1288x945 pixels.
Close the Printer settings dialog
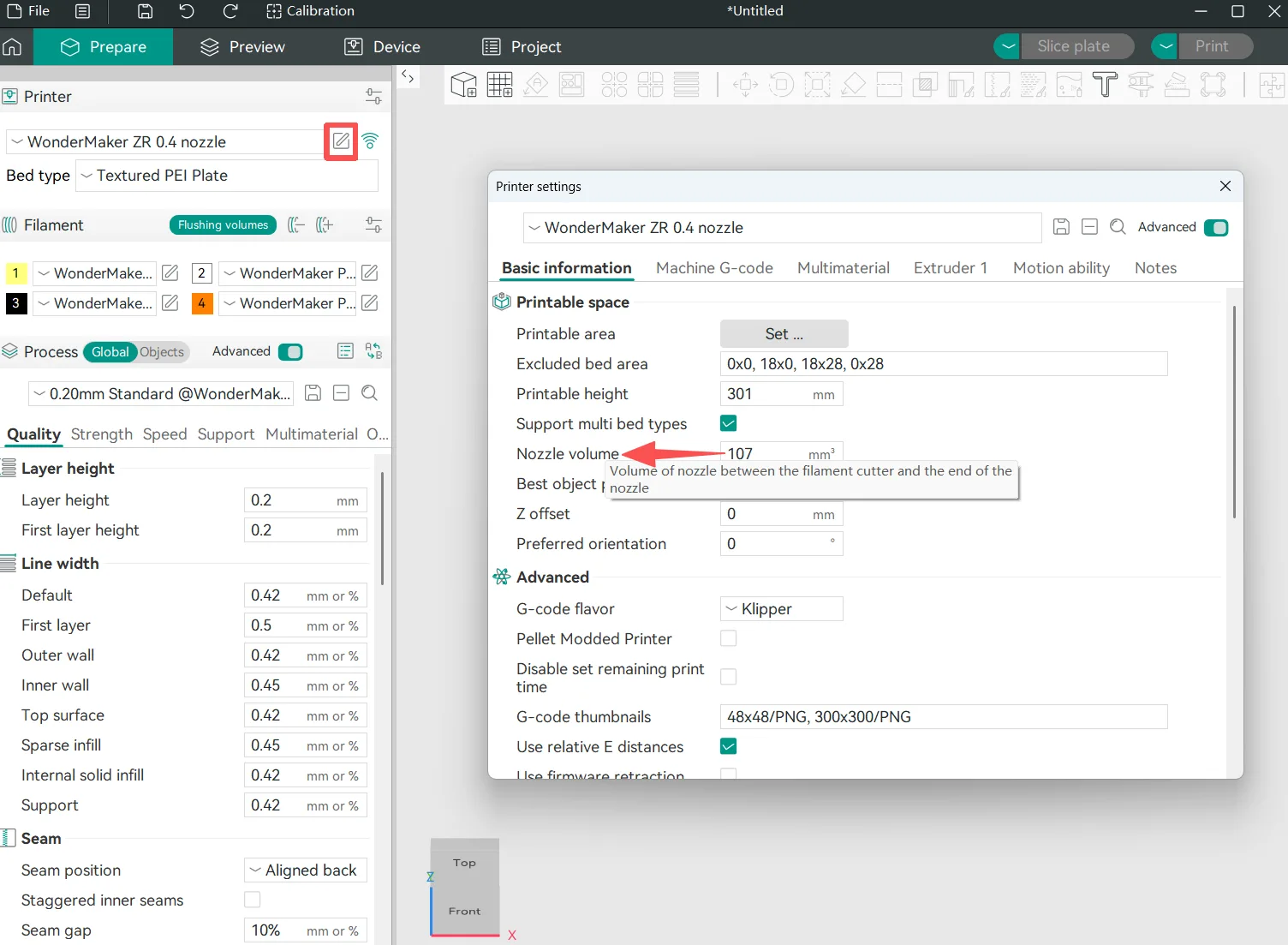click(x=1225, y=186)
